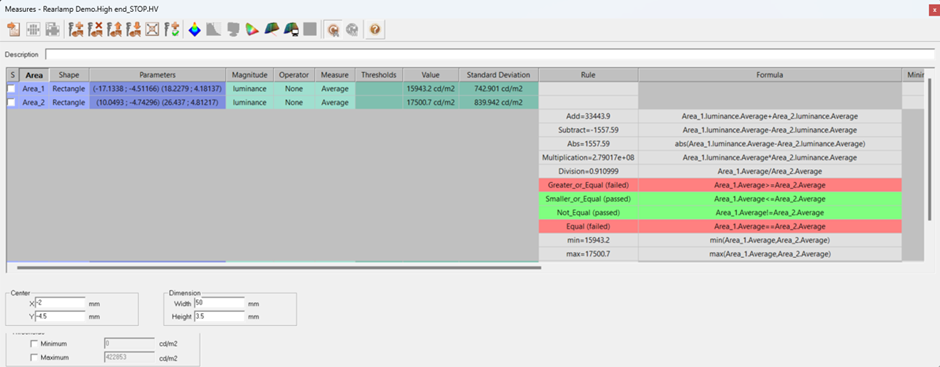Click the color gamut triangle icon
Image resolution: width=940 pixels, height=367 pixels.
click(252, 29)
